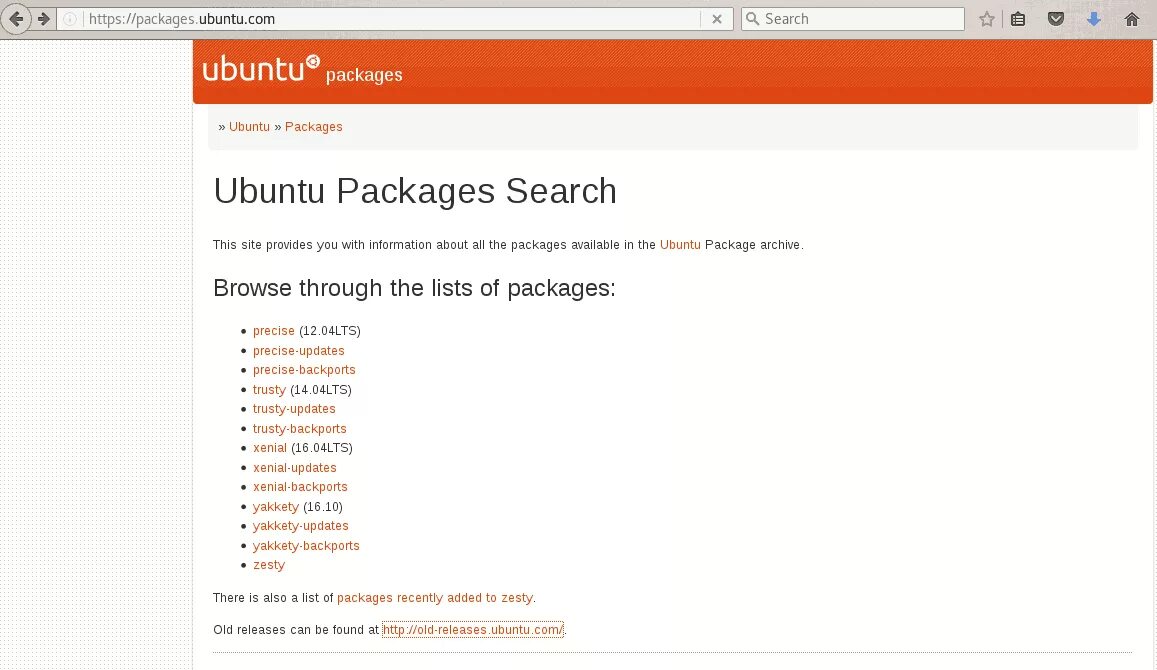Save page to Pocket icon
Screen dimensions: 1157x670
coord(1056,19)
